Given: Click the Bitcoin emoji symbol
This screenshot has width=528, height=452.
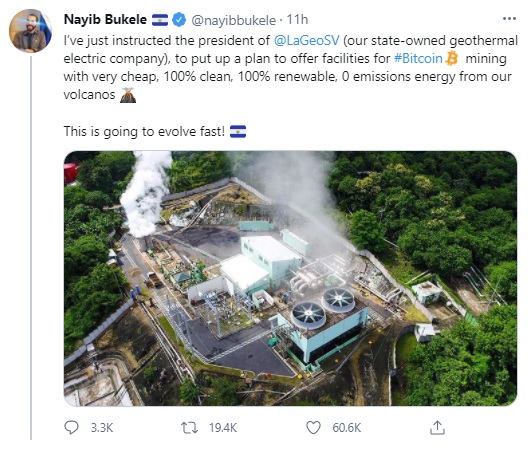Looking at the screenshot, I should point(452,58).
